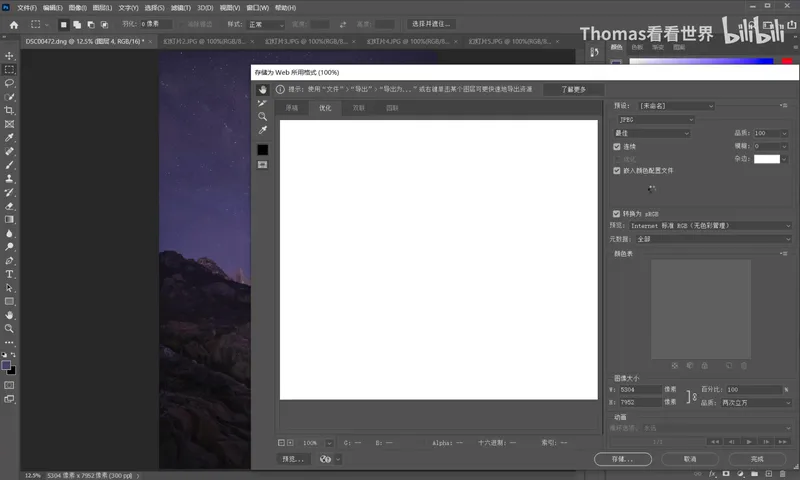The height and width of the screenshot is (480, 800).
Task: Open the JPEG file format dropdown
Action: click(x=656, y=120)
